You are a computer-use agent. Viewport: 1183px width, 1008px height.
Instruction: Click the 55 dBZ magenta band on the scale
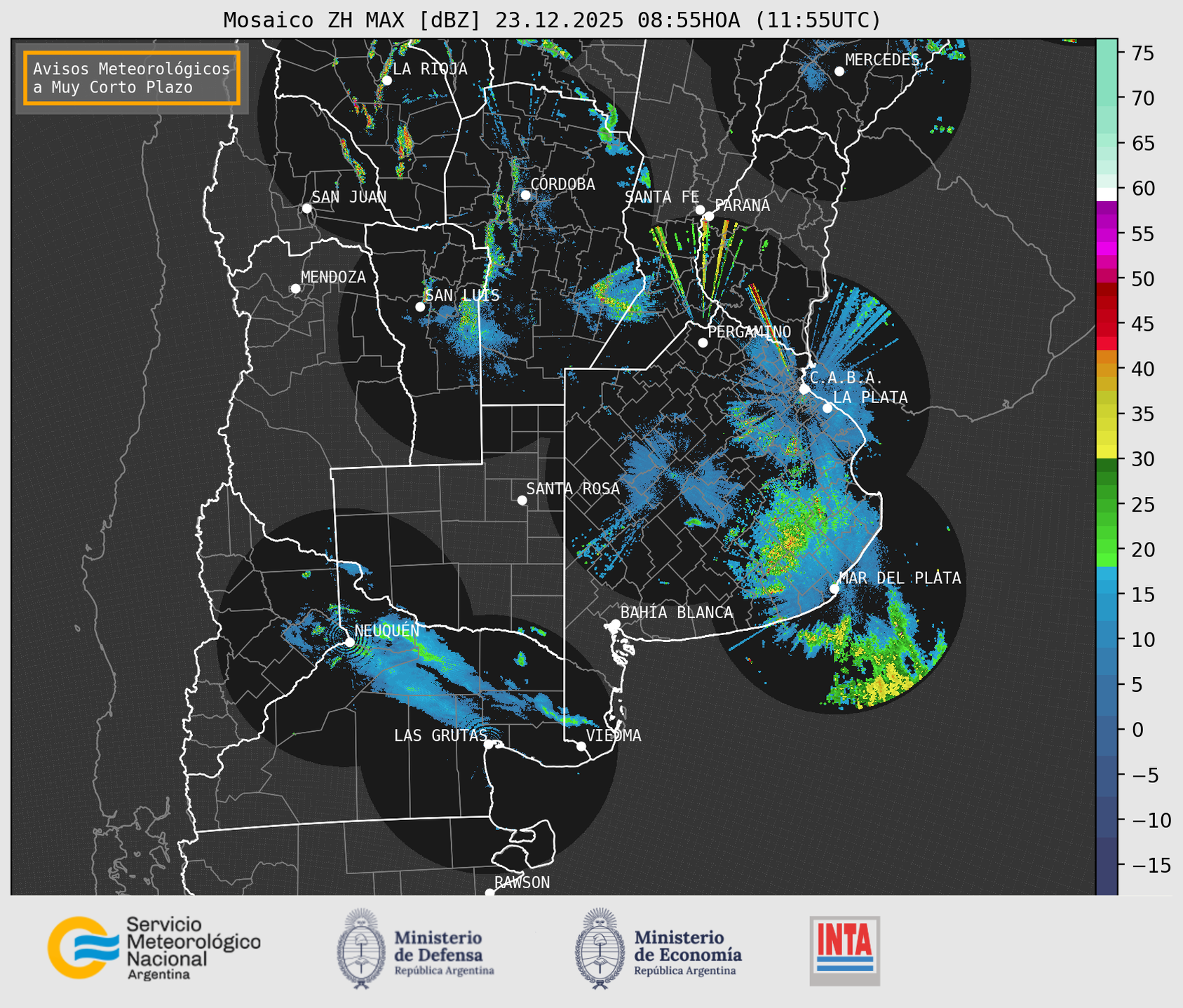(x=1107, y=233)
